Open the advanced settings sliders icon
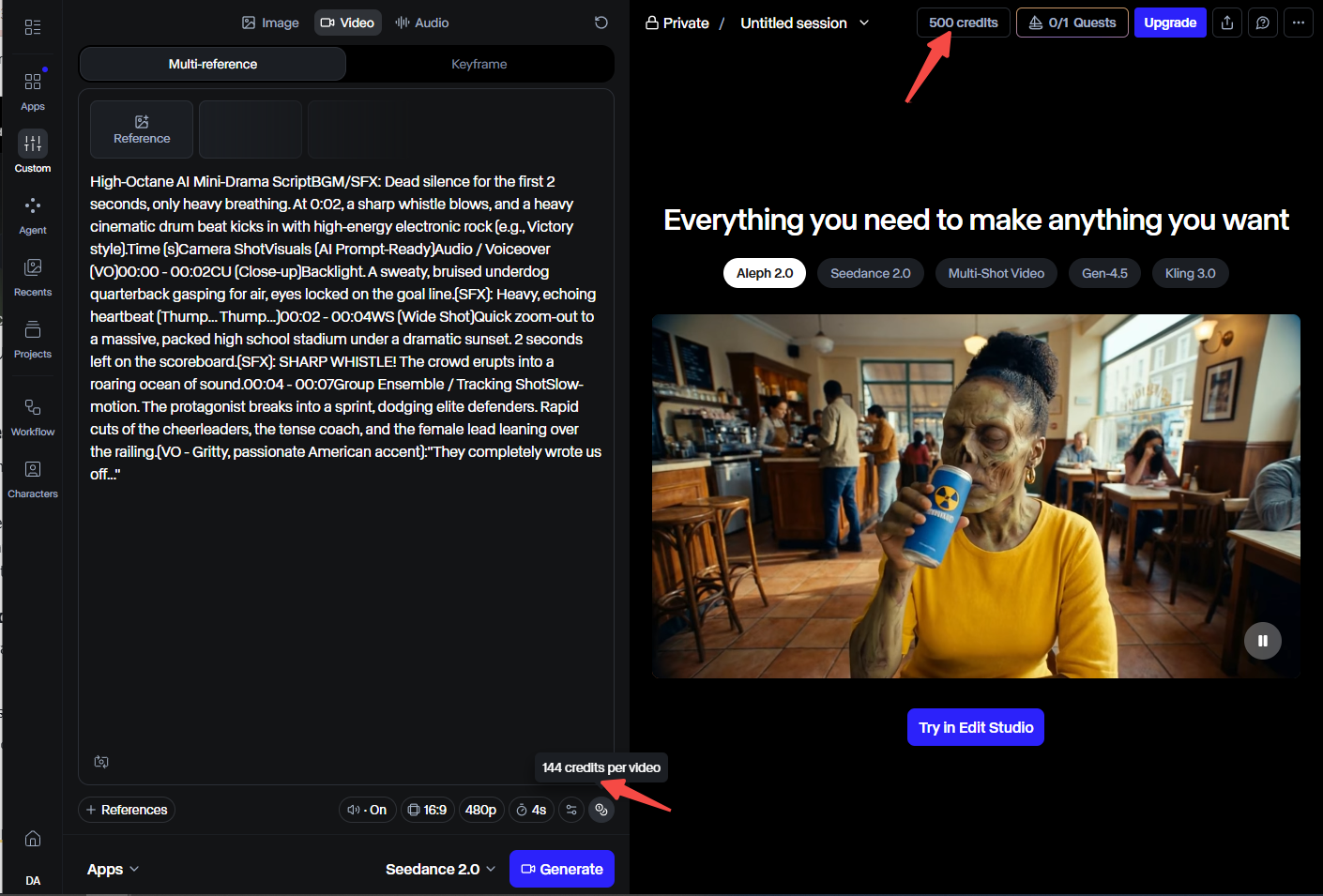 [x=571, y=810]
